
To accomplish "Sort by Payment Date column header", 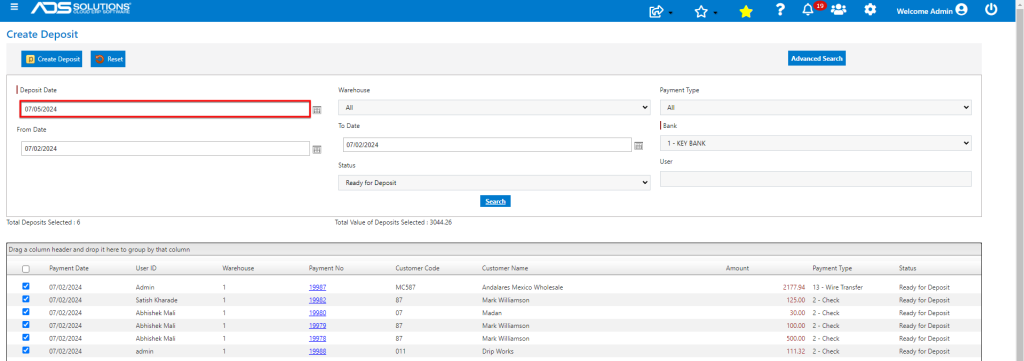I will (69, 268).
